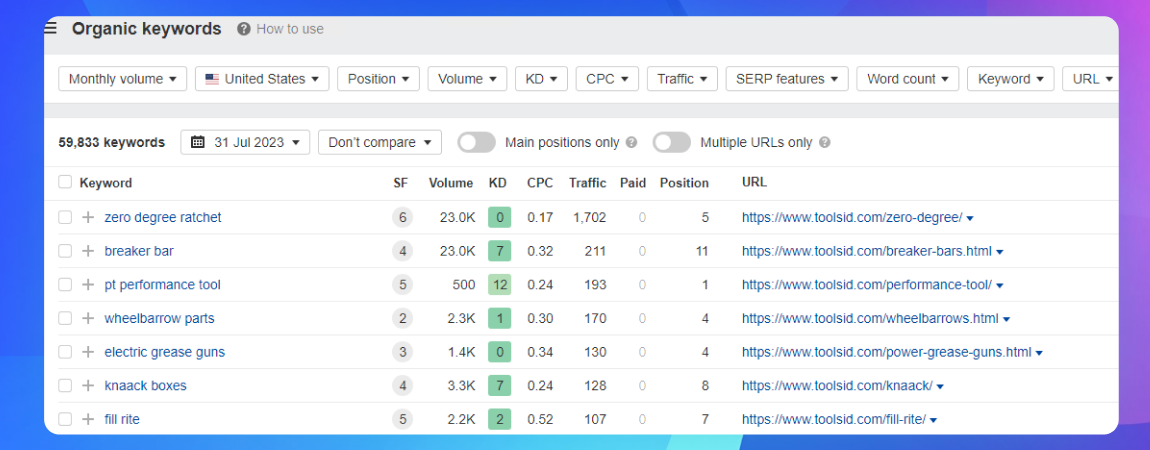Sort by CPC column header
Screen dimensions: 1150x450
540,182
